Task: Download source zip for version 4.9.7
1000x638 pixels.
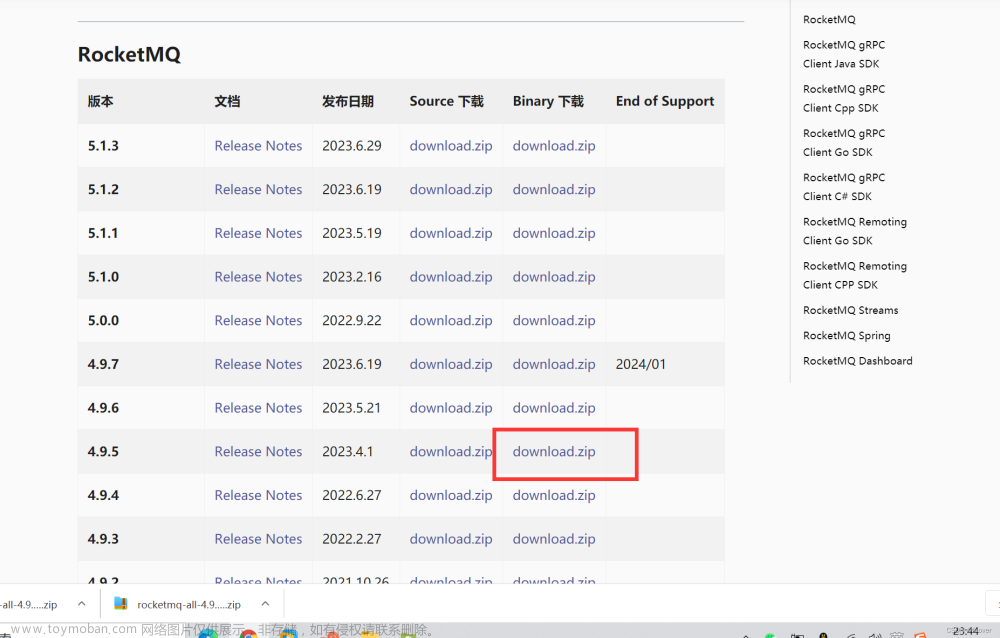Action: 451,364
